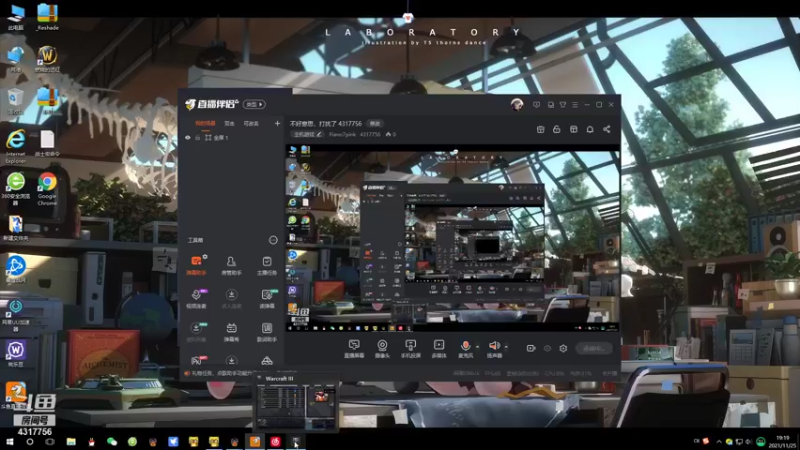This screenshot has height=450, width=800.
Task: Open Windows Start menu
Action: point(9,441)
